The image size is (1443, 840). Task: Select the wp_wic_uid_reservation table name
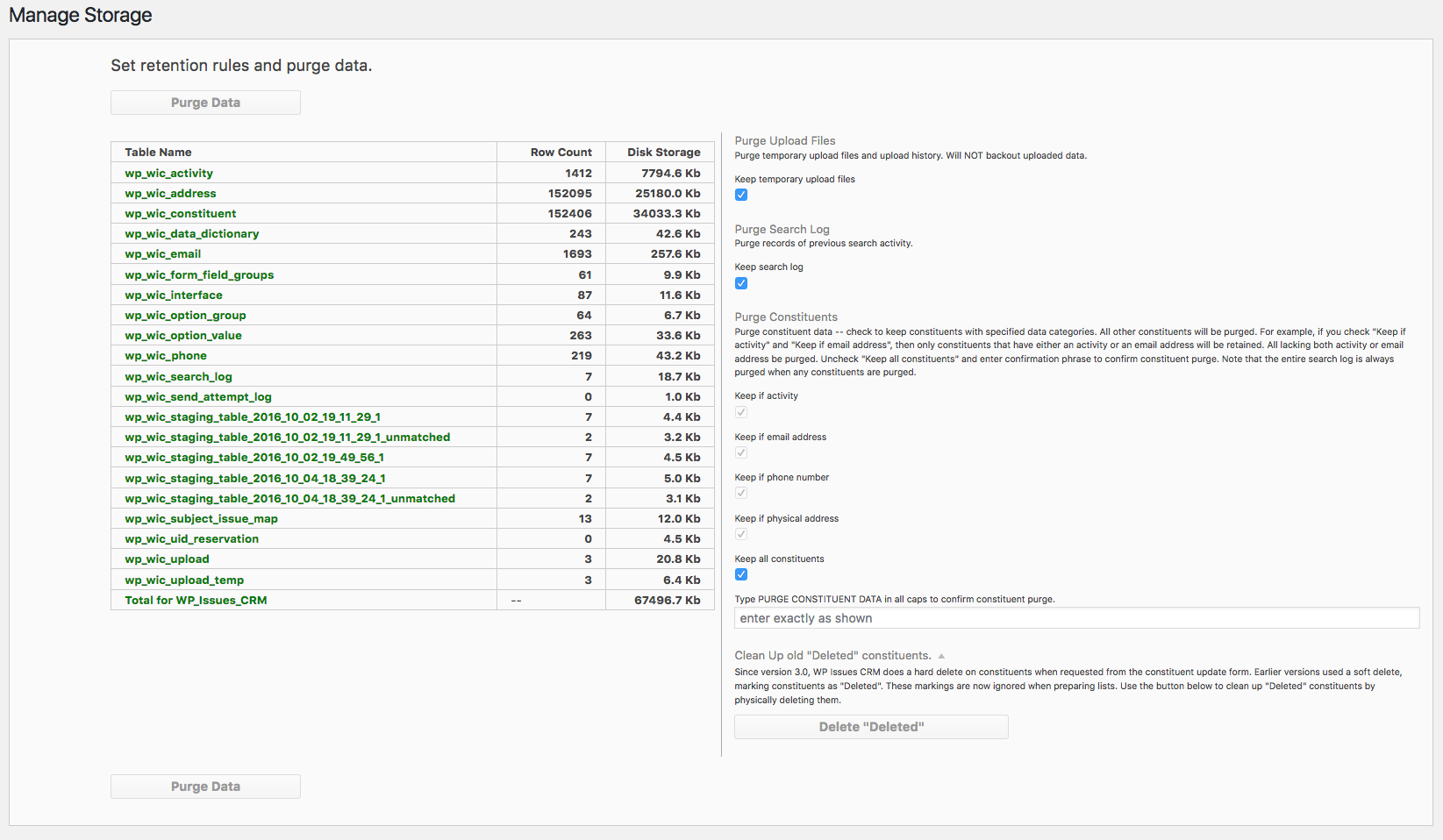(x=191, y=539)
